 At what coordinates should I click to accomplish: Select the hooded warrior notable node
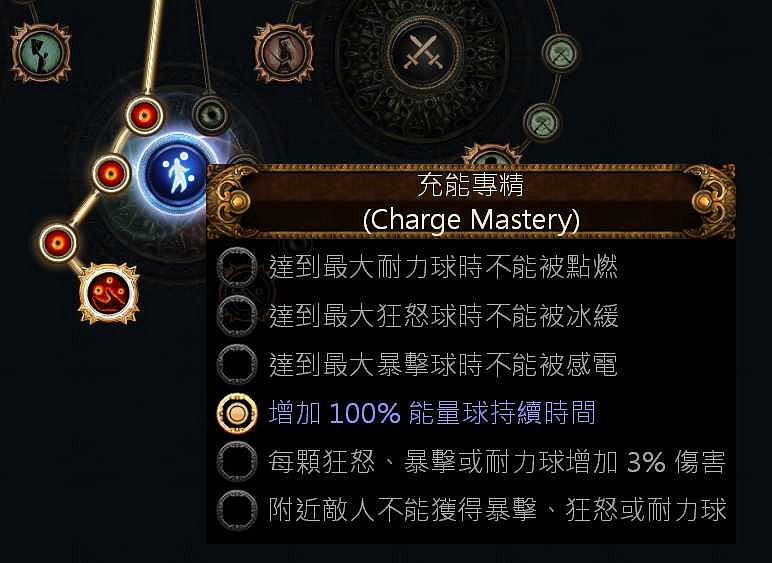(284, 53)
